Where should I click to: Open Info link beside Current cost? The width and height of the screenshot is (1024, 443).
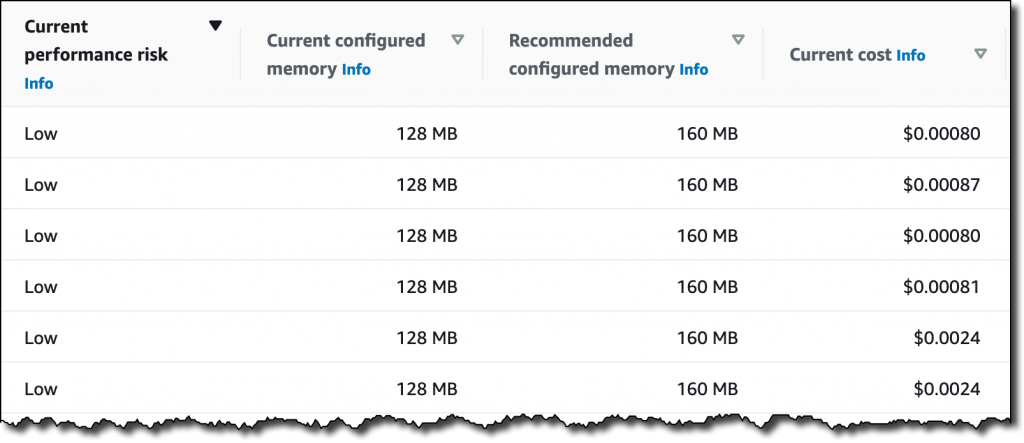pyautogui.click(x=911, y=56)
